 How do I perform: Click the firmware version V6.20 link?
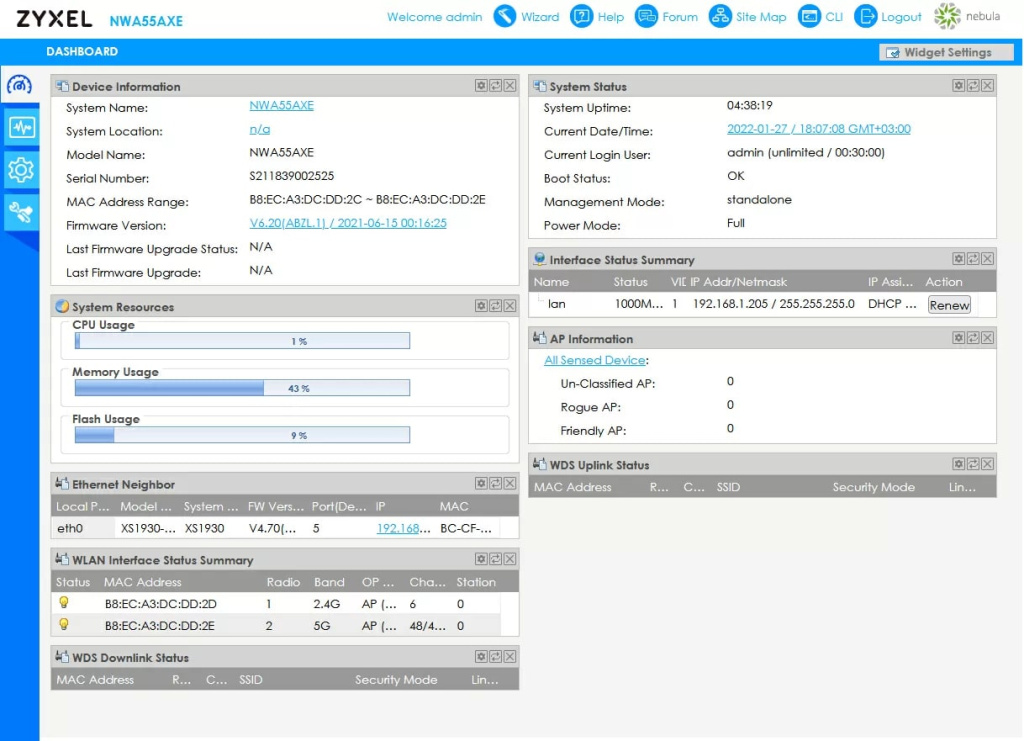click(347, 223)
